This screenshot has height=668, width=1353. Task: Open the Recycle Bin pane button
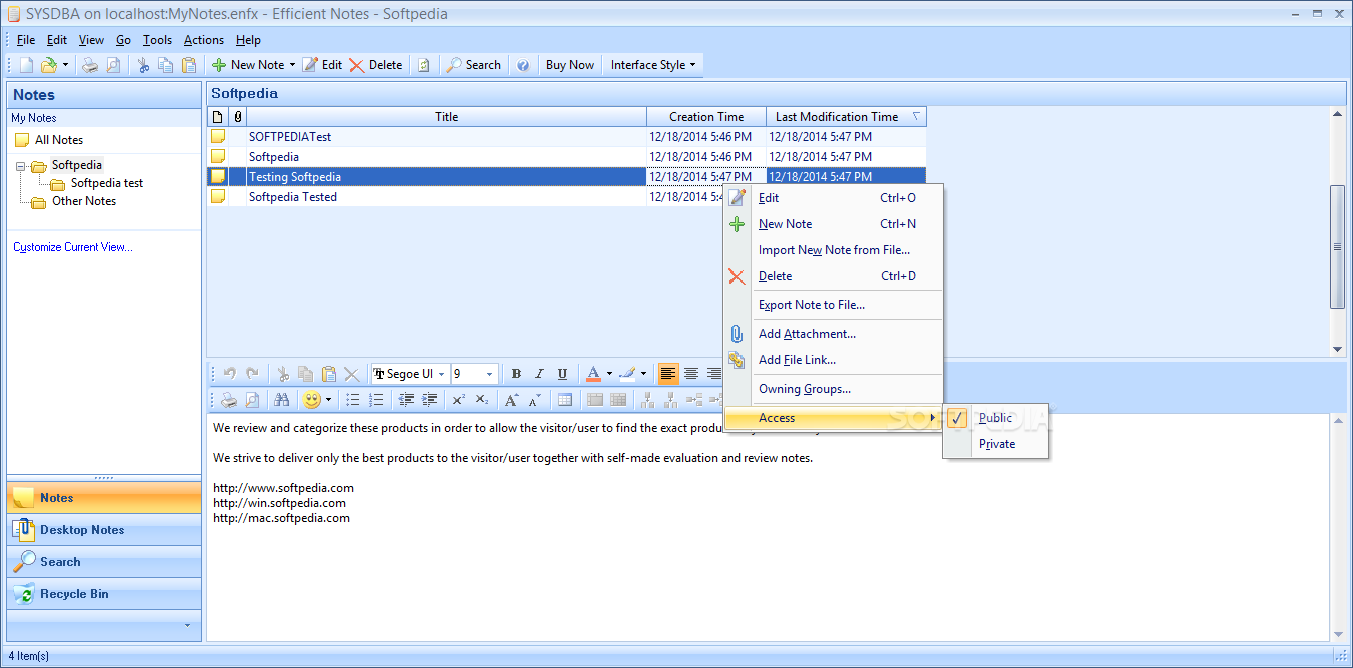[x=104, y=594]
